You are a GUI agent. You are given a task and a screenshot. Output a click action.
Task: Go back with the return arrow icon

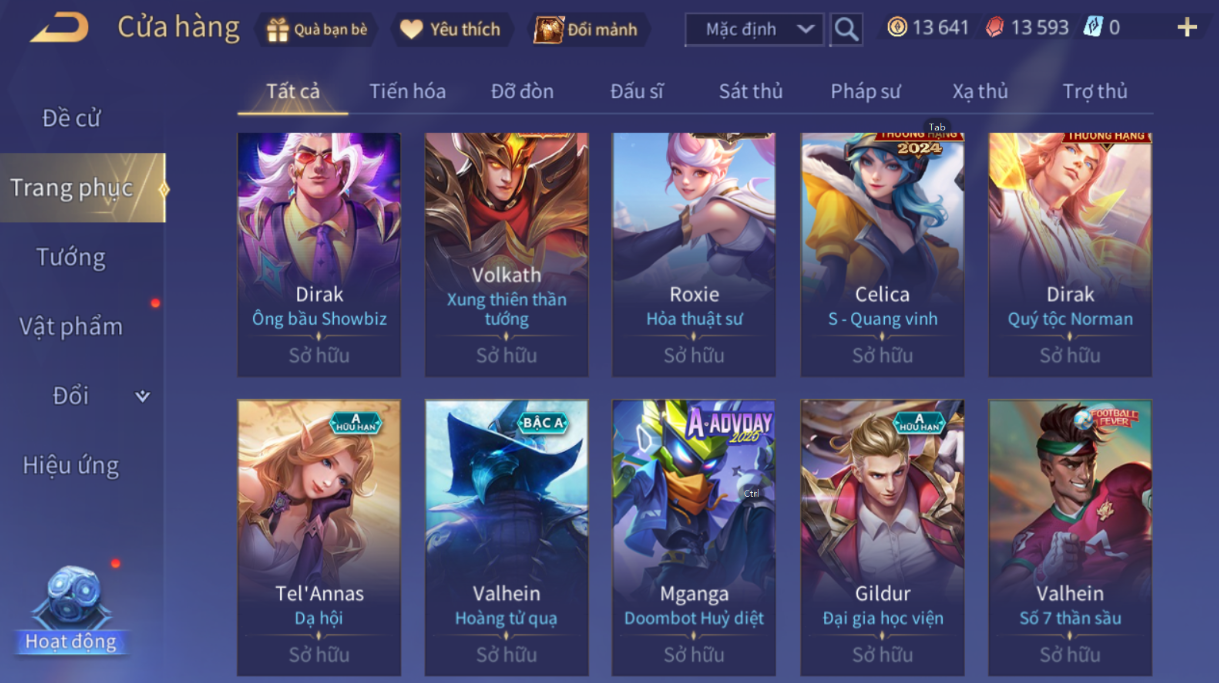coord(59,29)
